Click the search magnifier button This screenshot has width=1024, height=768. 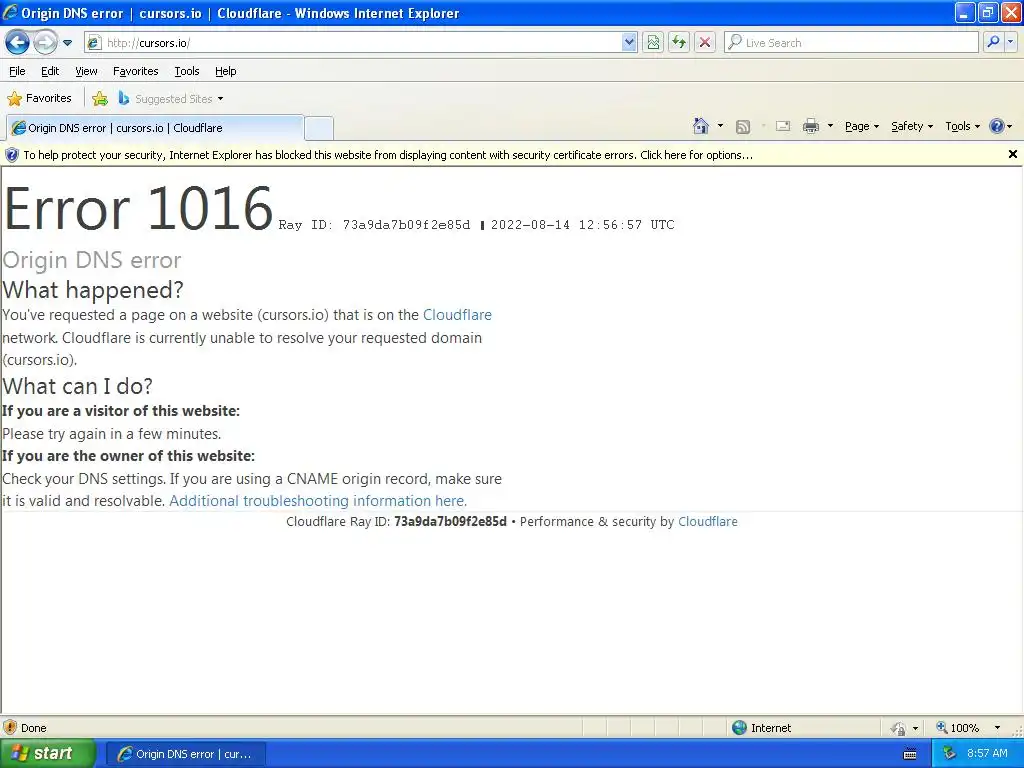click(x=993, y=43)
